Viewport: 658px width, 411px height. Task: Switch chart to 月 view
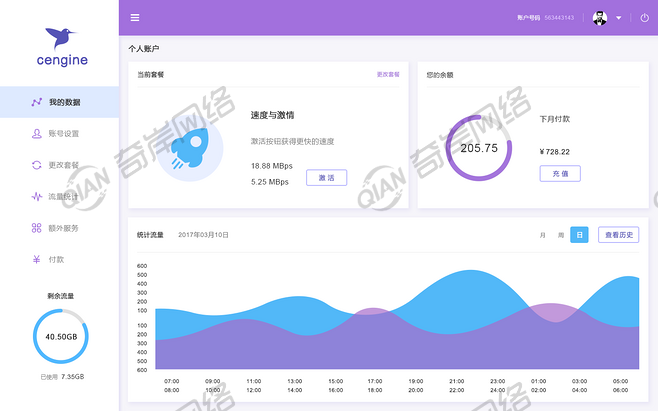point(543,235)
